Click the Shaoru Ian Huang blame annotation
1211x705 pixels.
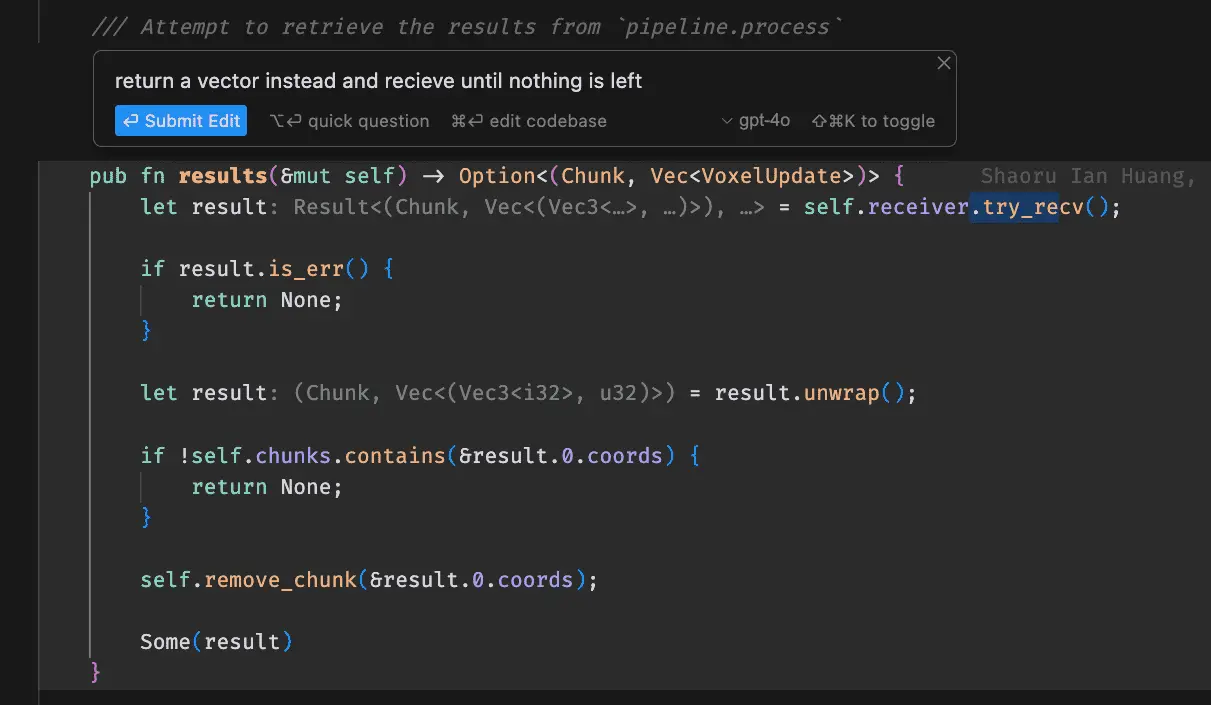(x=1087, y=177)
